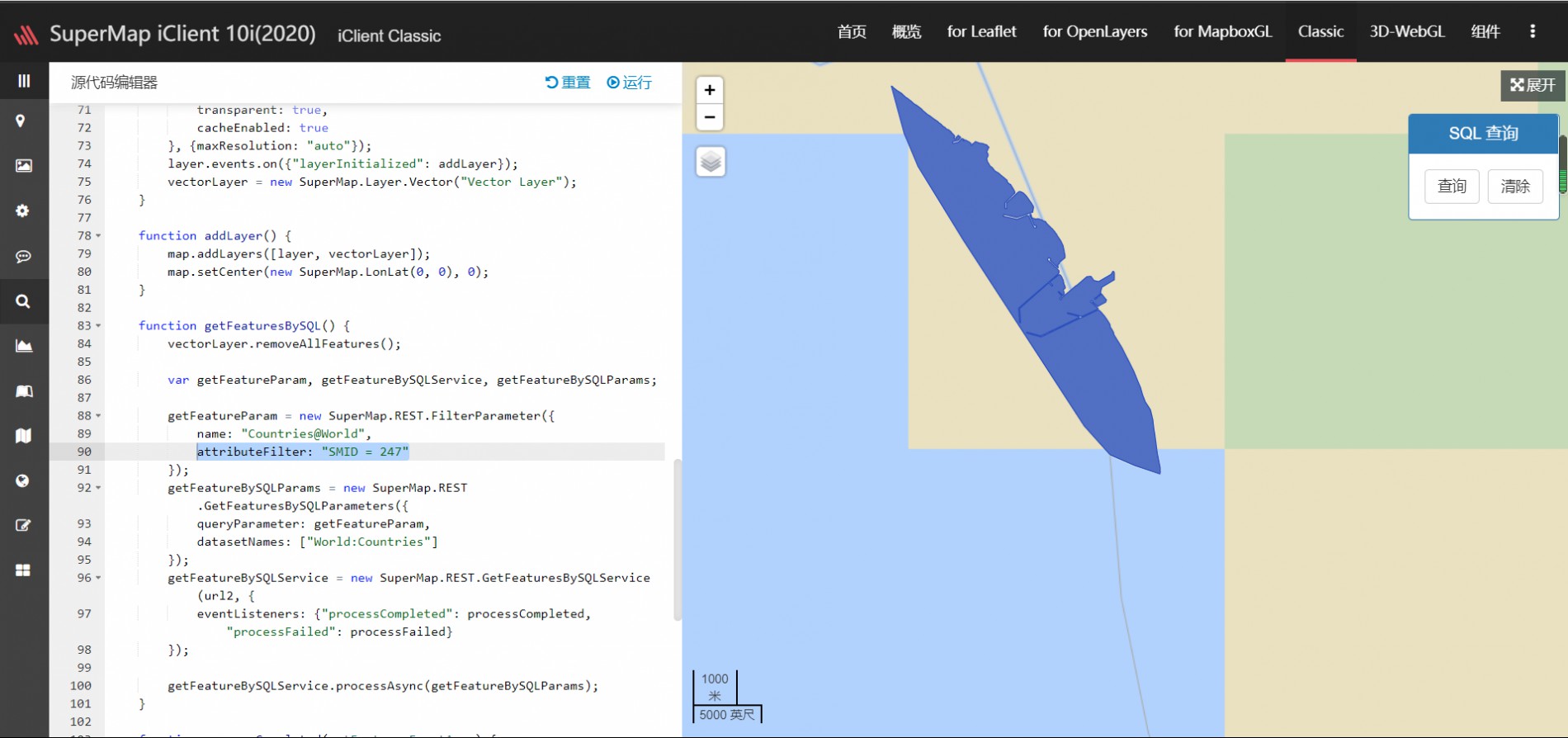Open the four-squares grid category in sidebar
1568x738 pixels.
(23, 570)
